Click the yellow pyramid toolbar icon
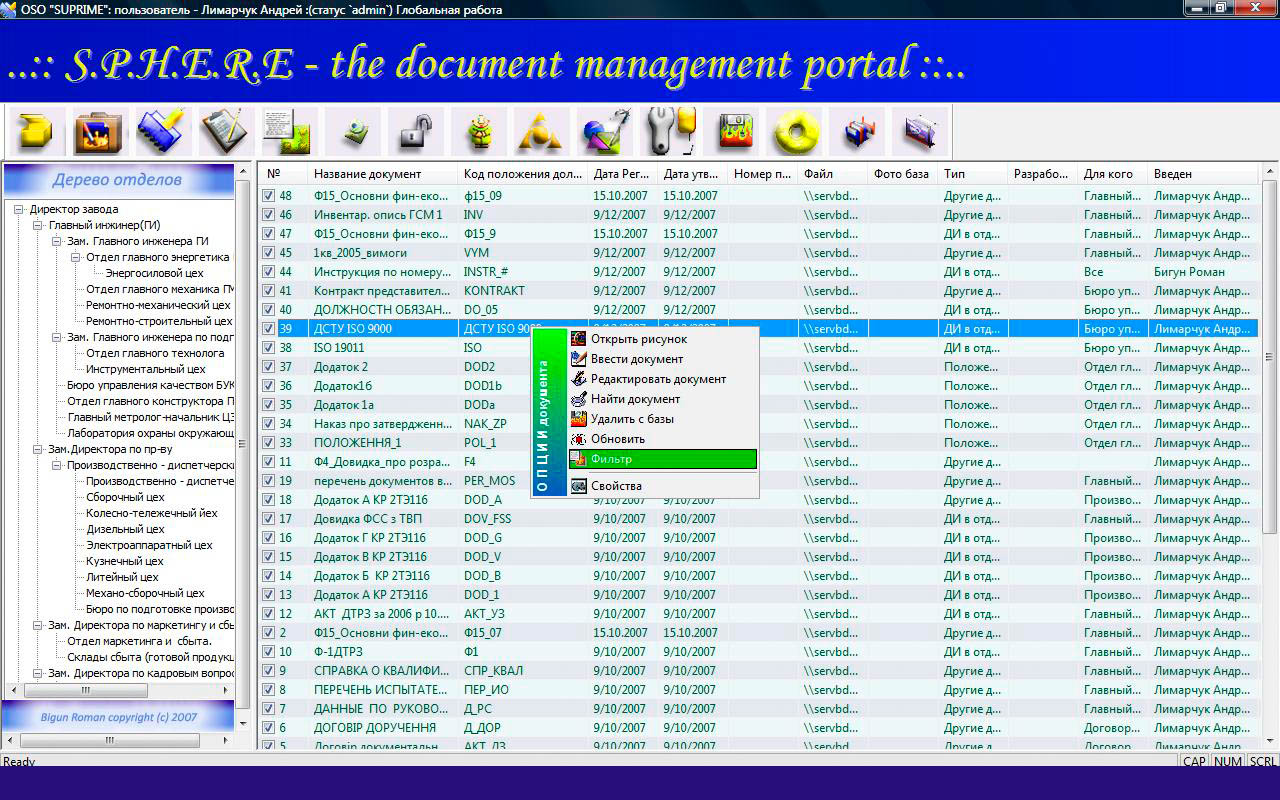 [540, 131]
